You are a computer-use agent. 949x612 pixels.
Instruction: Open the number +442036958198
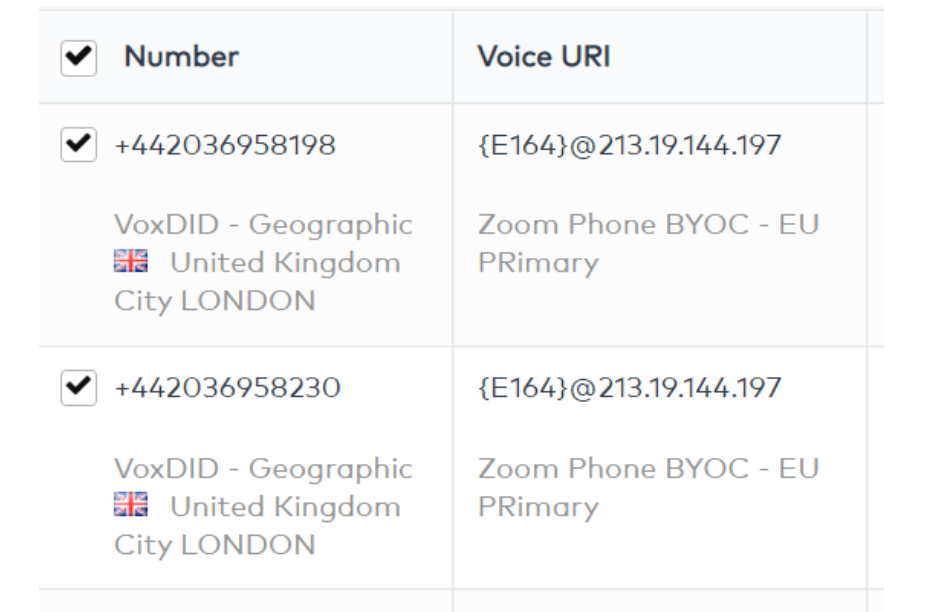[x=225, y=146]
